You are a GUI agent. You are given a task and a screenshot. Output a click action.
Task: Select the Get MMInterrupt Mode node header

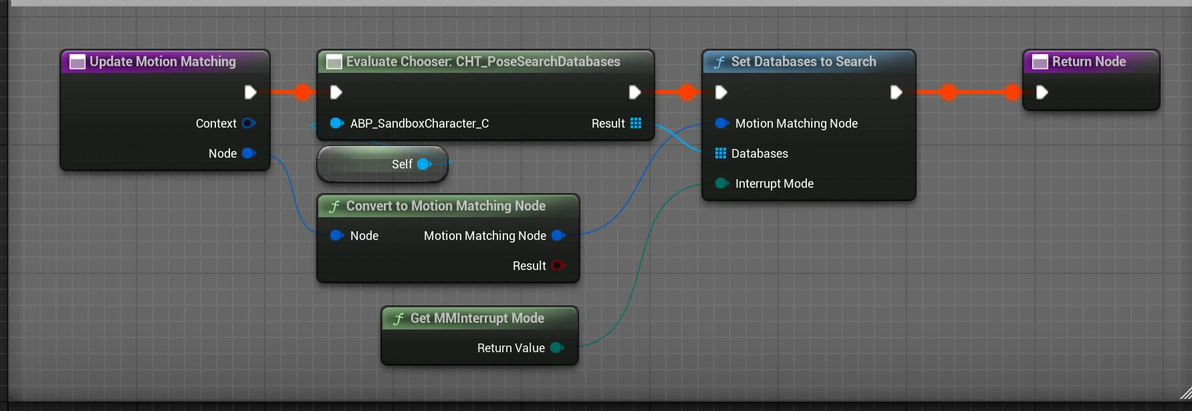(479, 318)
